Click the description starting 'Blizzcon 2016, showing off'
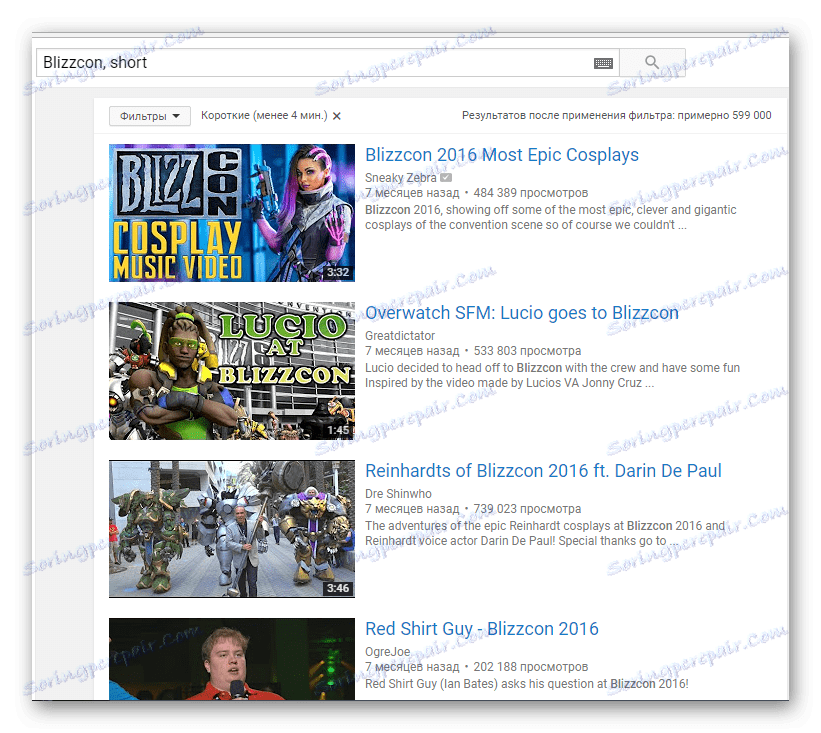Image resolution: width=821 pixels, height=733 pixels. tap(550, 217)
